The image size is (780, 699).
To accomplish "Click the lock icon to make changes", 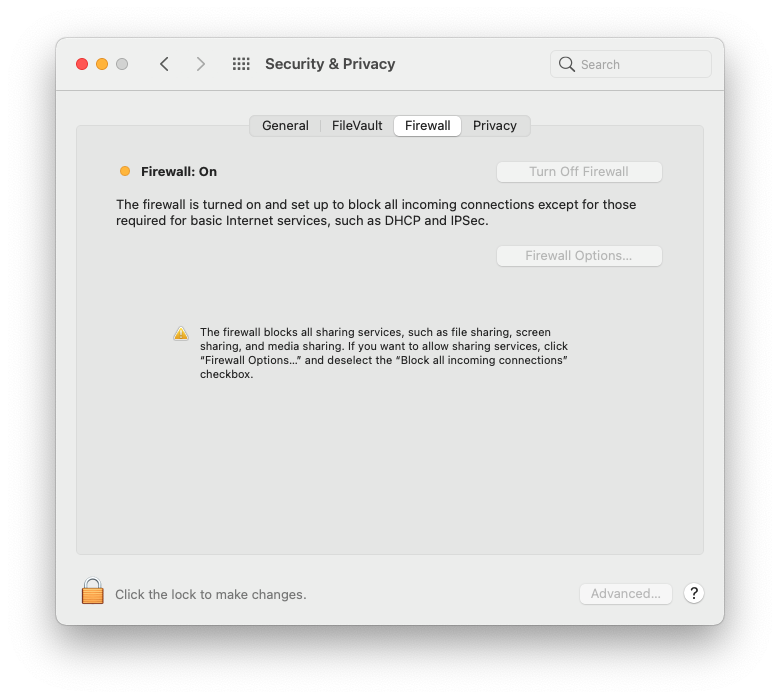I will [x=93, y=591].
